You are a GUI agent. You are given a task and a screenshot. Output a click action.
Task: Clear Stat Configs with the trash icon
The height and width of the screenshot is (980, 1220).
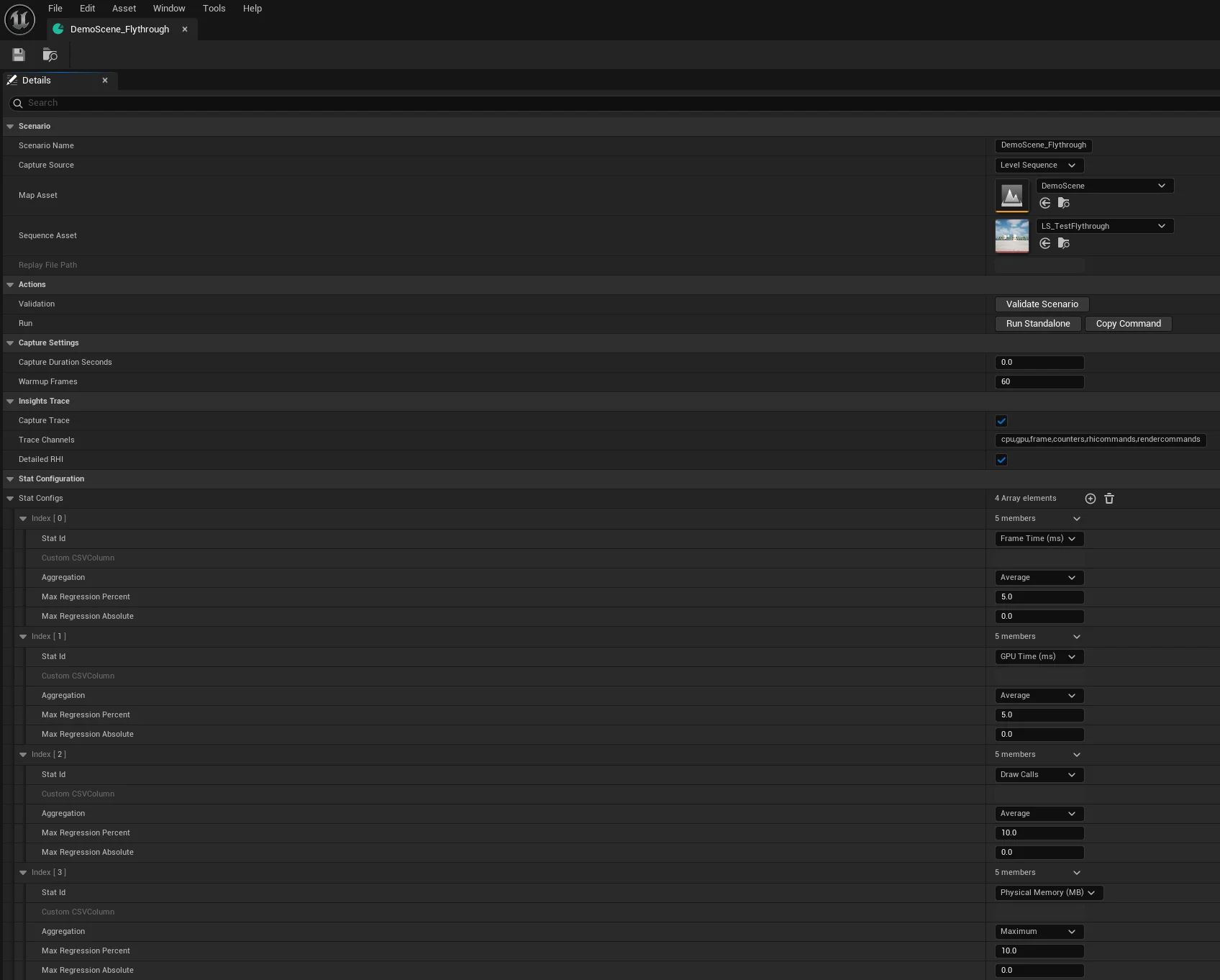coord(1109,498)
